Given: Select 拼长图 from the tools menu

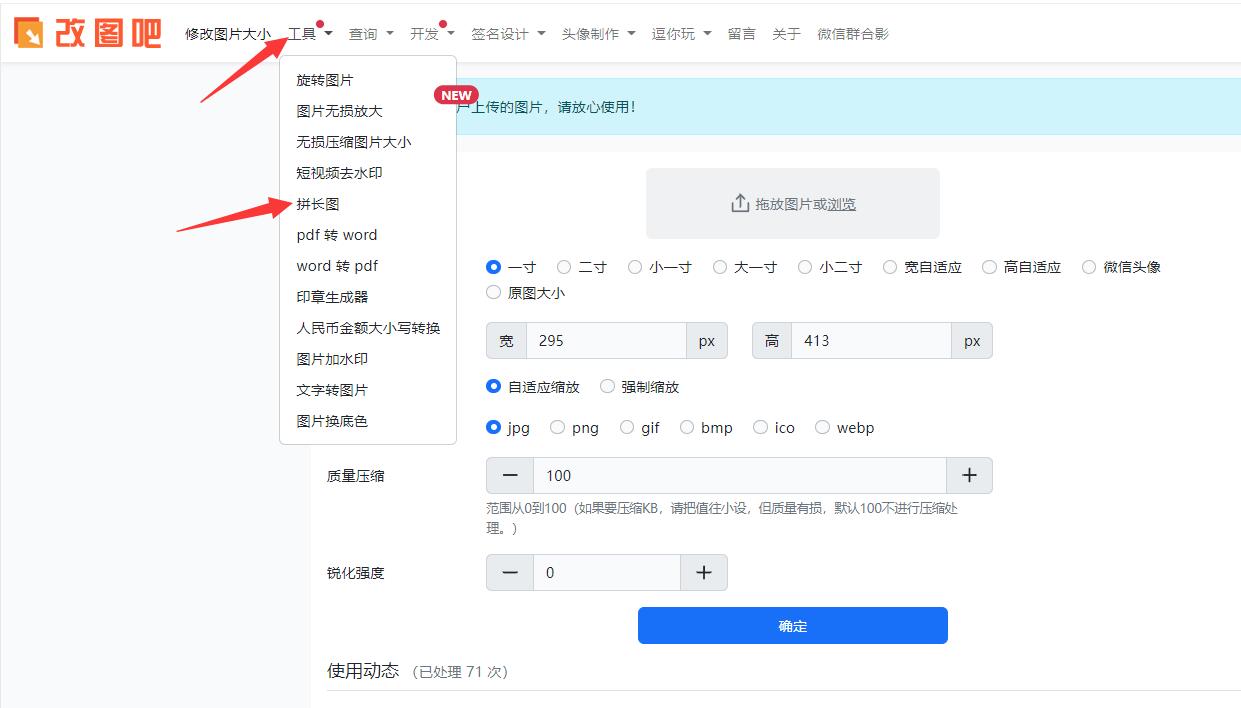Looking at the screenshot, I should (320, 203).
